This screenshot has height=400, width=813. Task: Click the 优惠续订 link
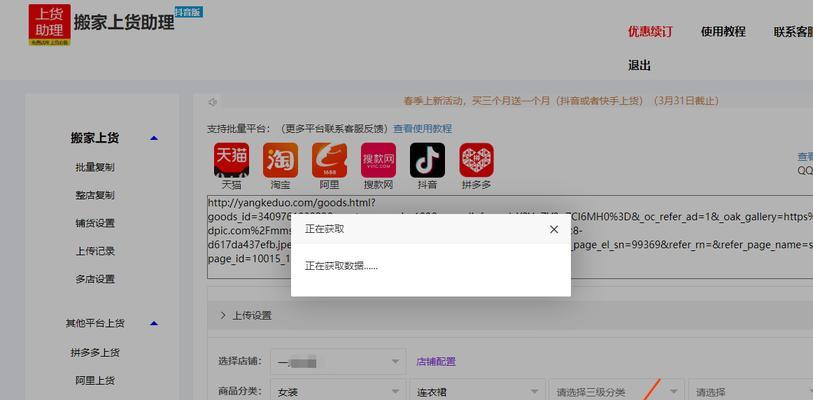[650, 32]
